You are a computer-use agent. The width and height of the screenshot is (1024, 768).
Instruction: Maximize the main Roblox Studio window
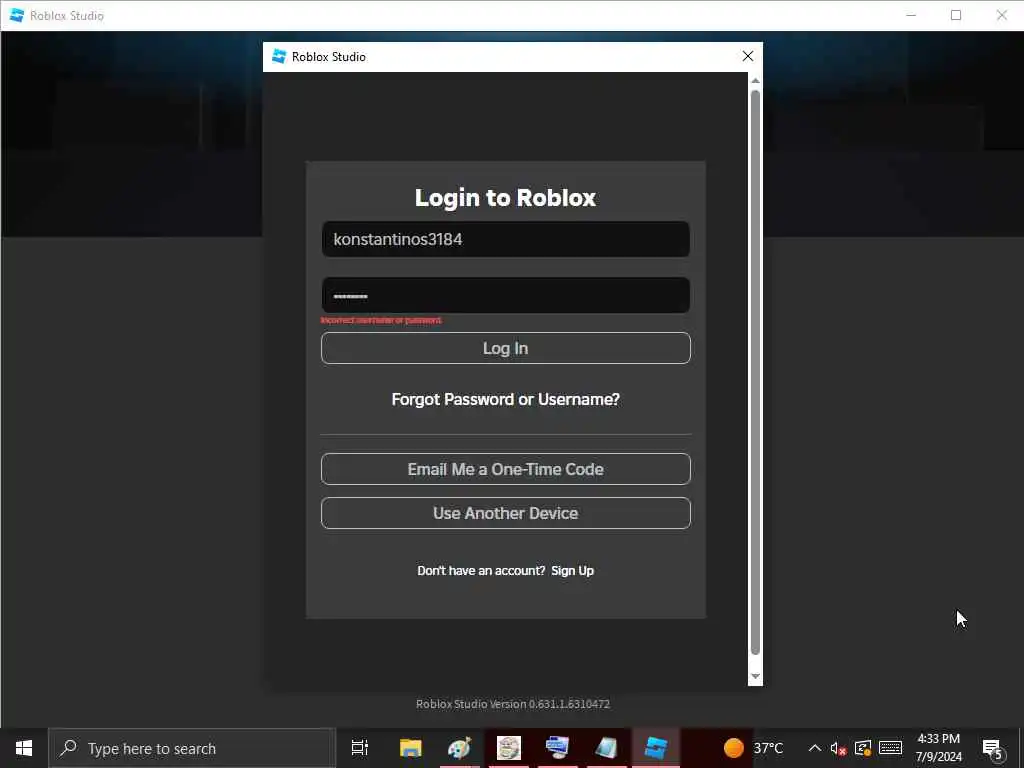point(955,15)
